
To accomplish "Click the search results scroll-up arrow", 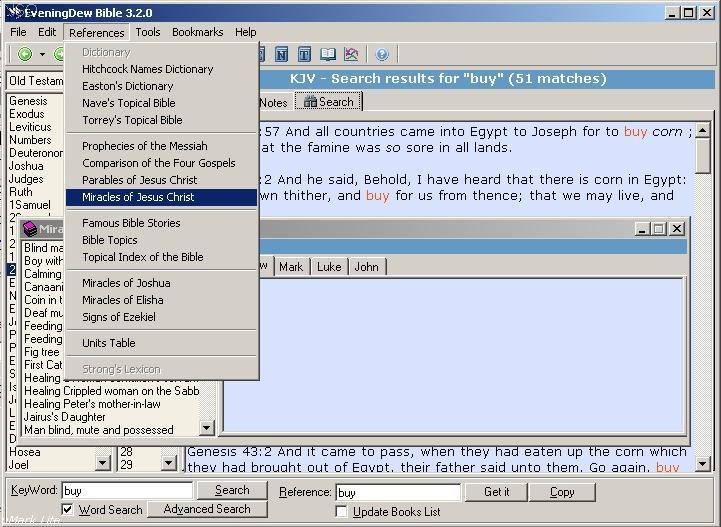I will click(702, 131).
